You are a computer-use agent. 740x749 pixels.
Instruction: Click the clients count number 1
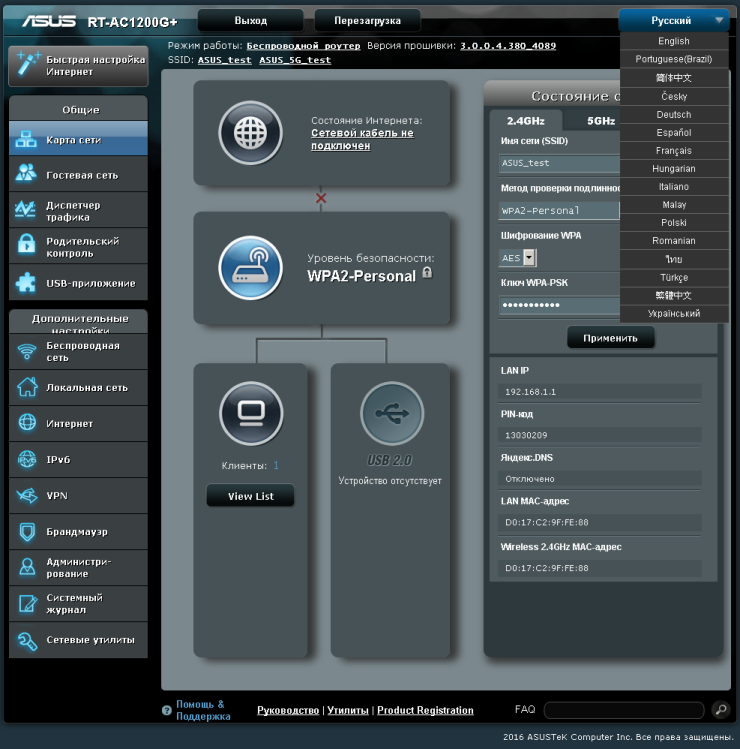[x=276, y=465]
